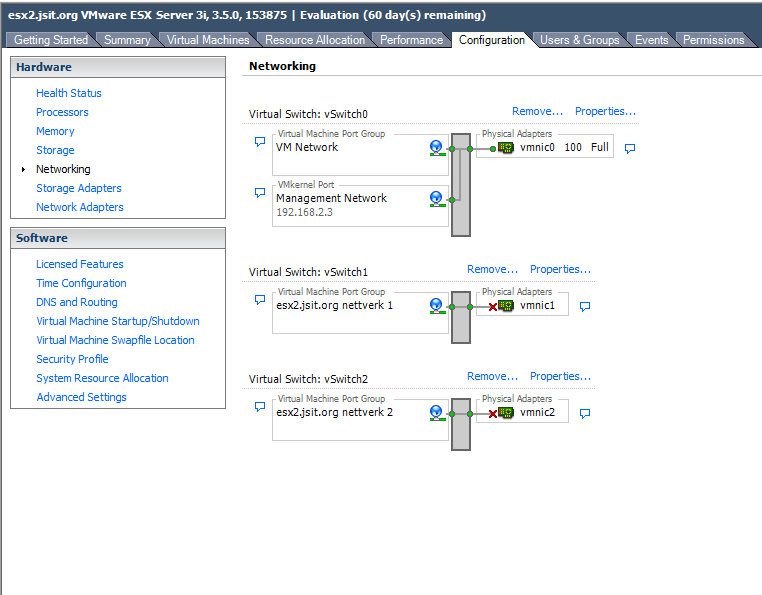This screenshot has width=762, height=595.
Task: Select the Management Network label
Action: pos(331,198)
